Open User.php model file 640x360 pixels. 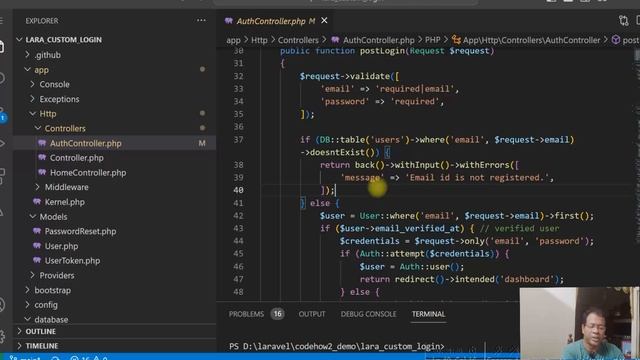pos(61,246)
